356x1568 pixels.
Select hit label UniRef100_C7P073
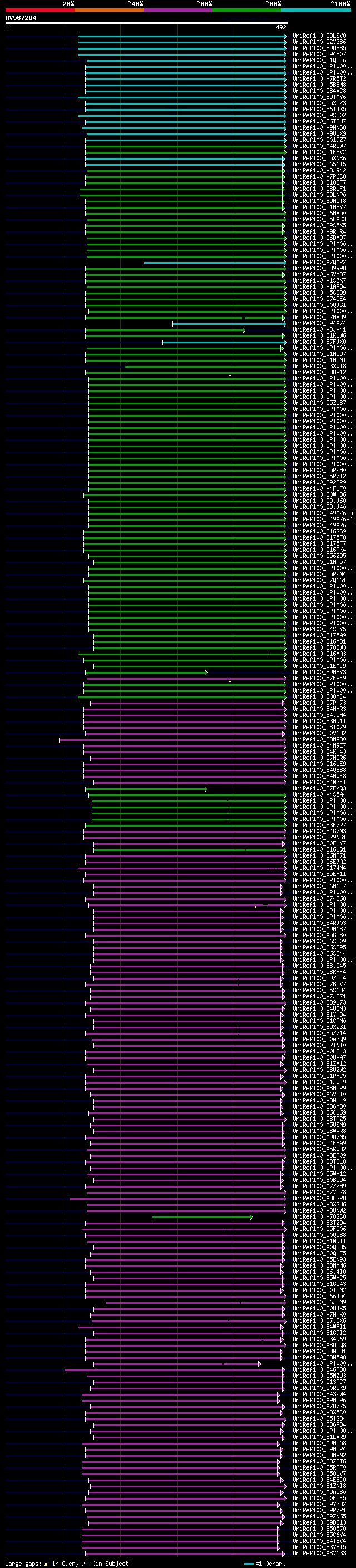click(x=319, y=703)
